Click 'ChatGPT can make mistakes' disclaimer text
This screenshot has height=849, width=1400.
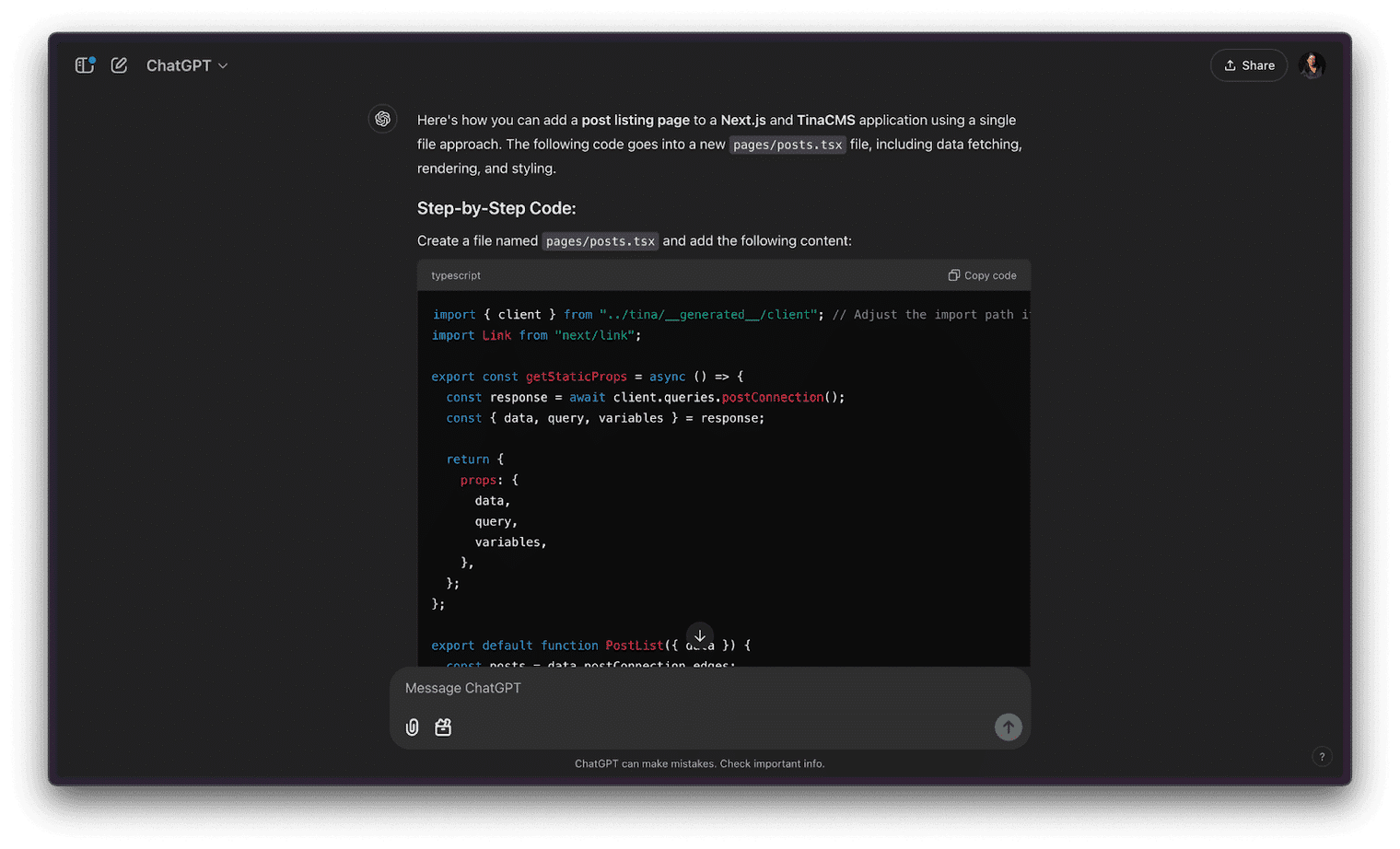(x=700, y=763)
